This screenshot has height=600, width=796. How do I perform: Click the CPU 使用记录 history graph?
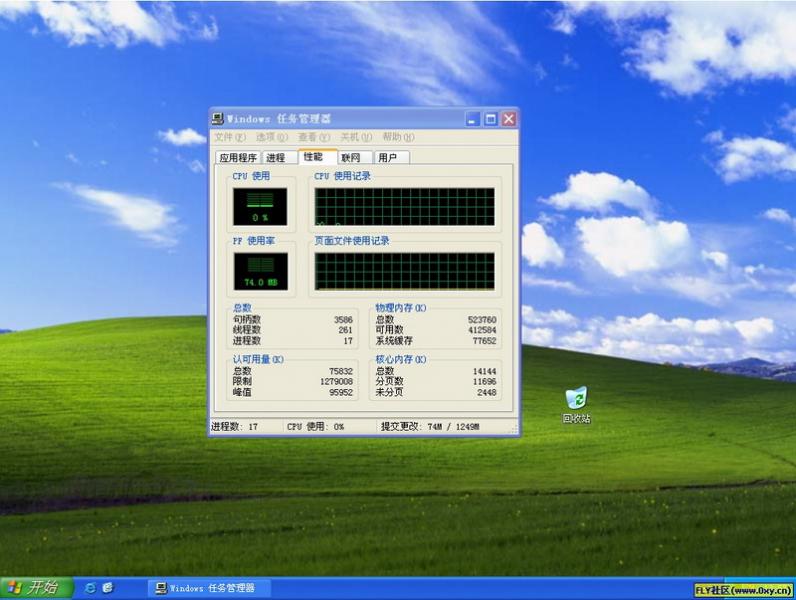[x=404, y=207]
